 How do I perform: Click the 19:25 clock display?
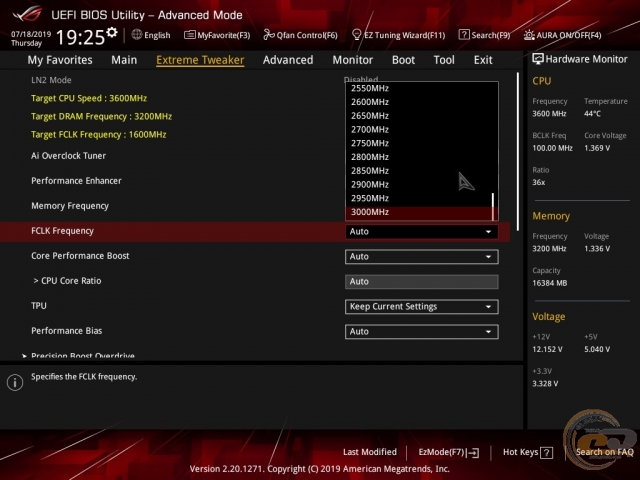point(80,38)
